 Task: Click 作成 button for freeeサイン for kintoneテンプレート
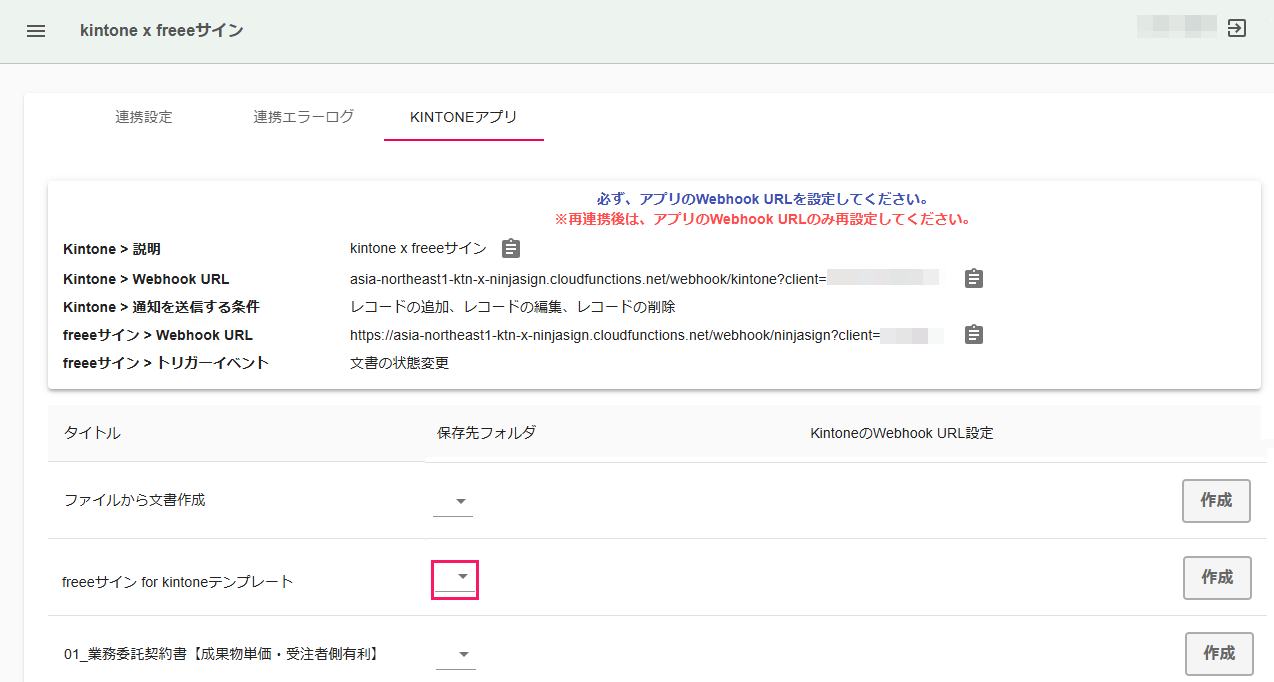point(1217,578)
